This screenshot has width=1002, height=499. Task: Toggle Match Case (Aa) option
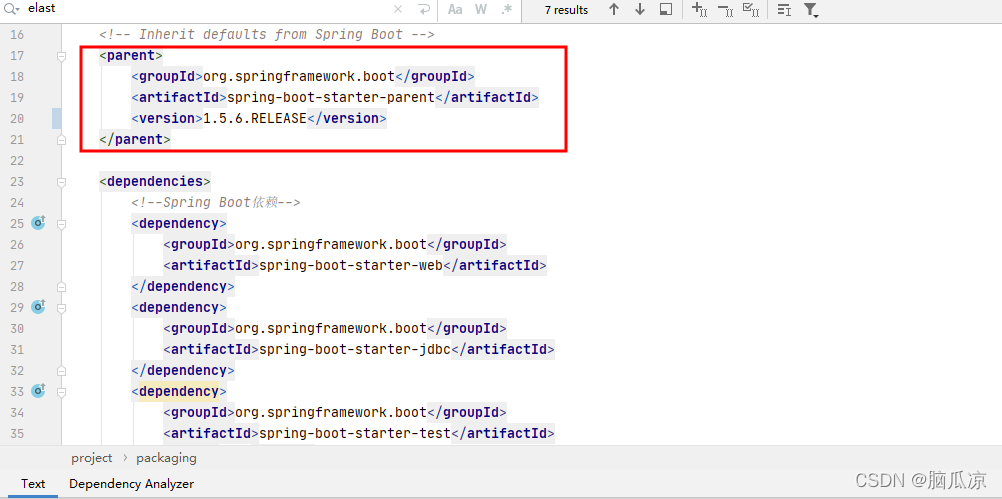point(455,10)
